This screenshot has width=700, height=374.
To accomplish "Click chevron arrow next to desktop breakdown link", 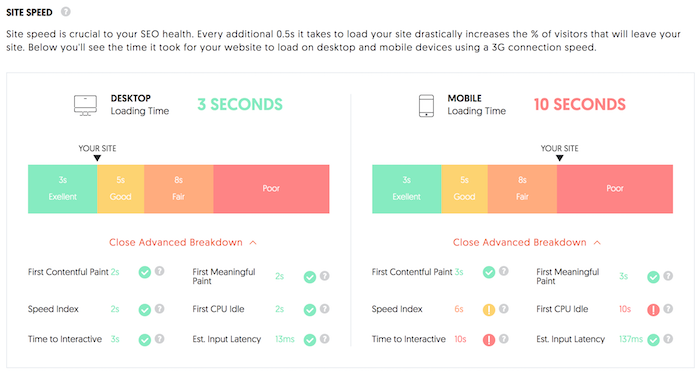I will pyautogui.click(x=253, y=242).
